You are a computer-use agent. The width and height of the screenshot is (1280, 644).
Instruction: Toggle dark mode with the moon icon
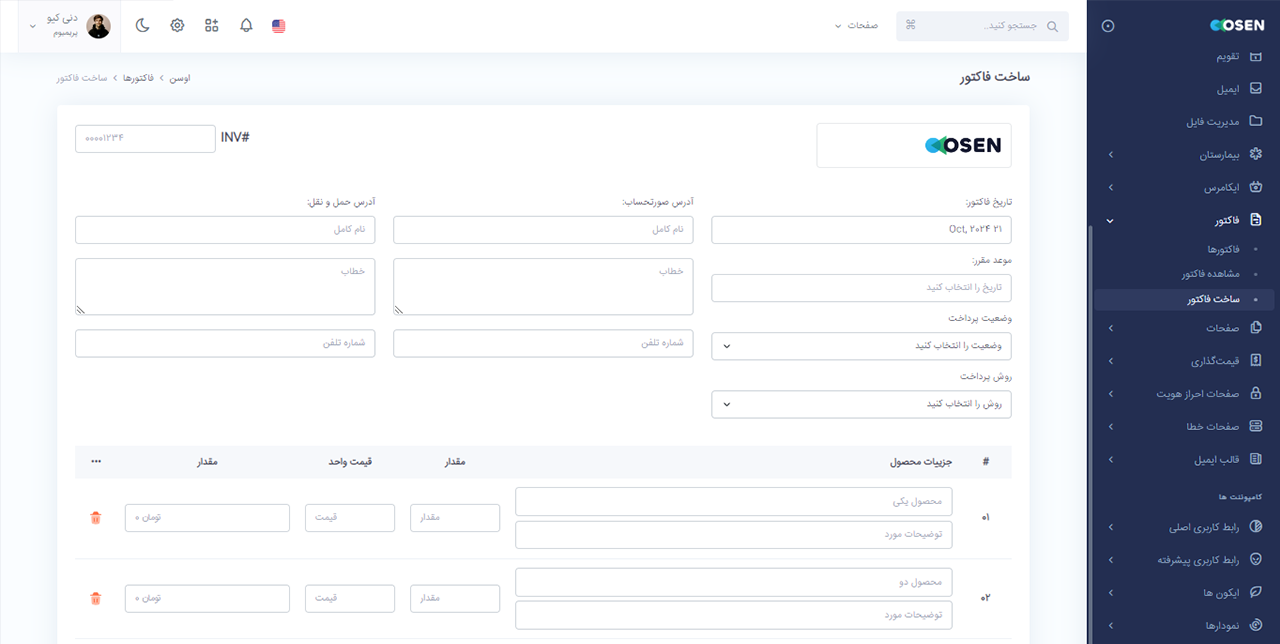pyautogui.click(x=142, y=25)
